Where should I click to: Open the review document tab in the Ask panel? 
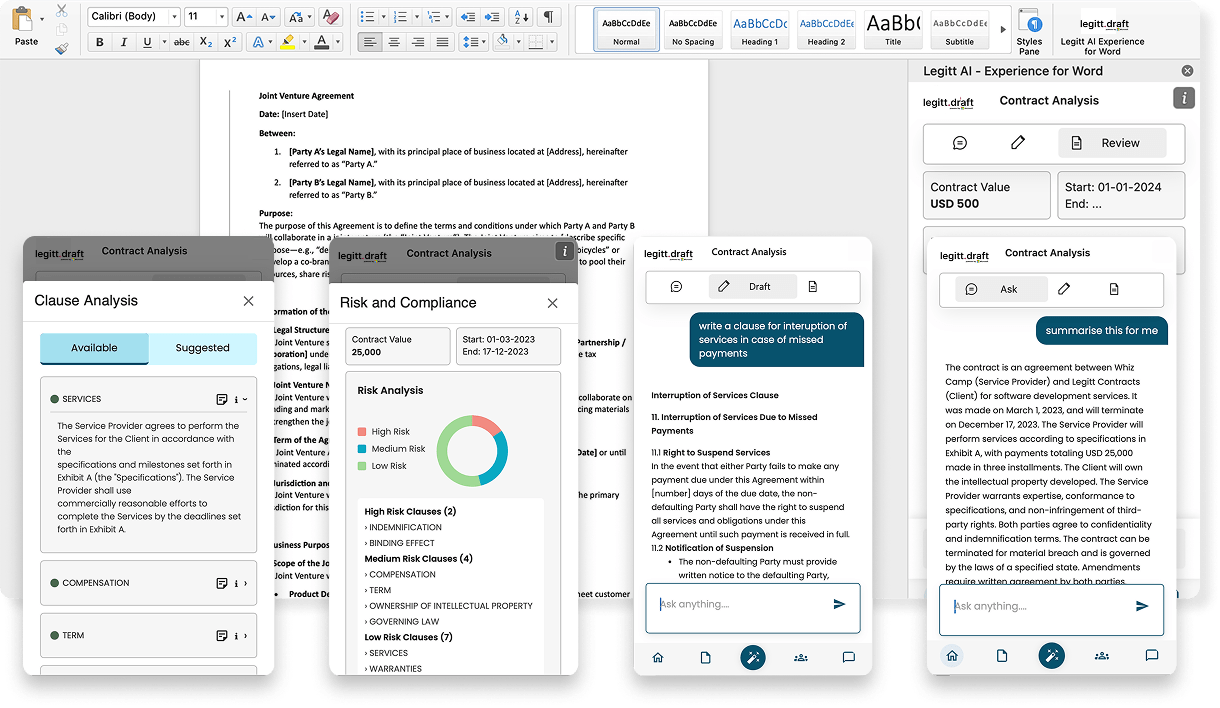click(x=1114, y=289)
